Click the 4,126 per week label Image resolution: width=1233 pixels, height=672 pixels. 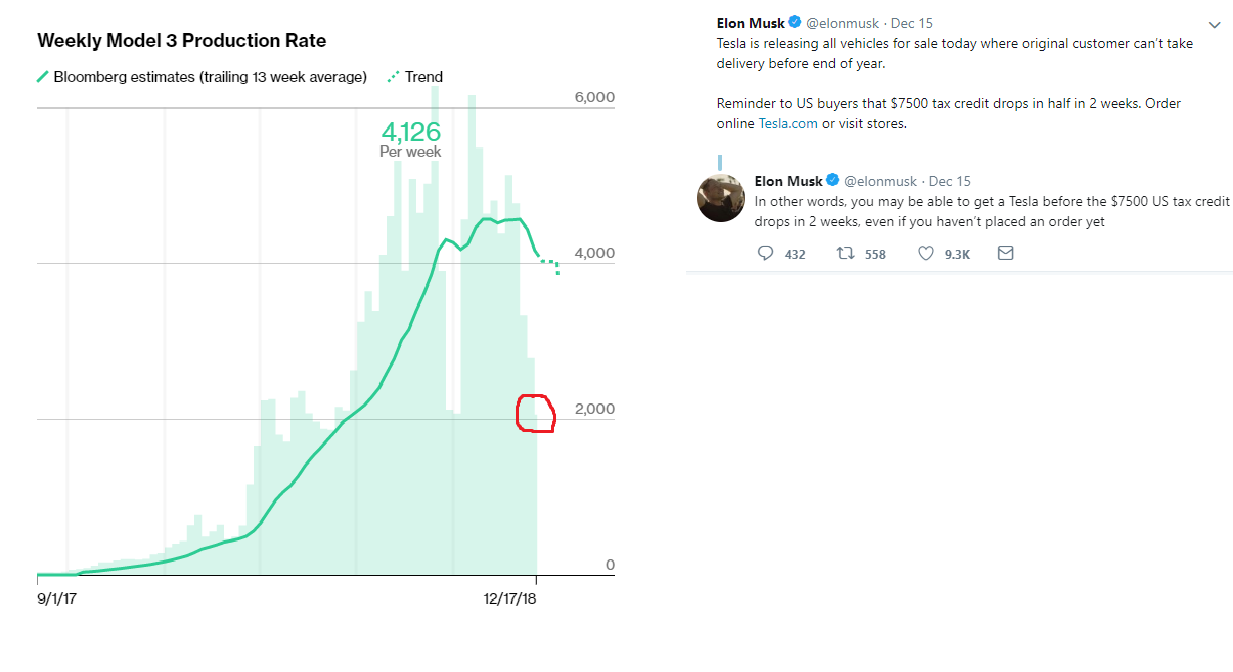click(410, 132)
